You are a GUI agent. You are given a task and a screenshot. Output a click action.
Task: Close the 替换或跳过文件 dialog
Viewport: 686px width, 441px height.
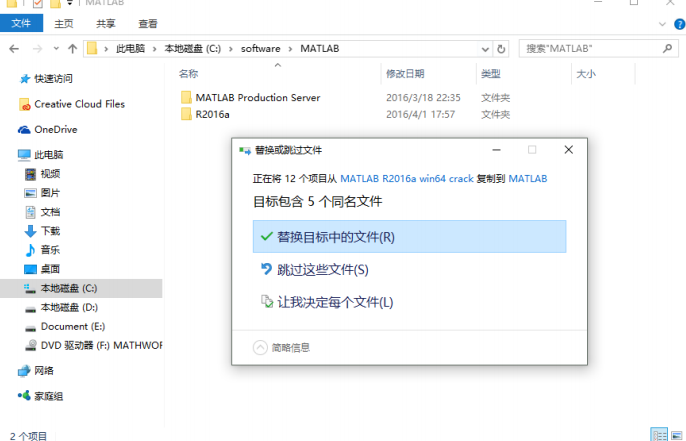click(x=569, y=150)
